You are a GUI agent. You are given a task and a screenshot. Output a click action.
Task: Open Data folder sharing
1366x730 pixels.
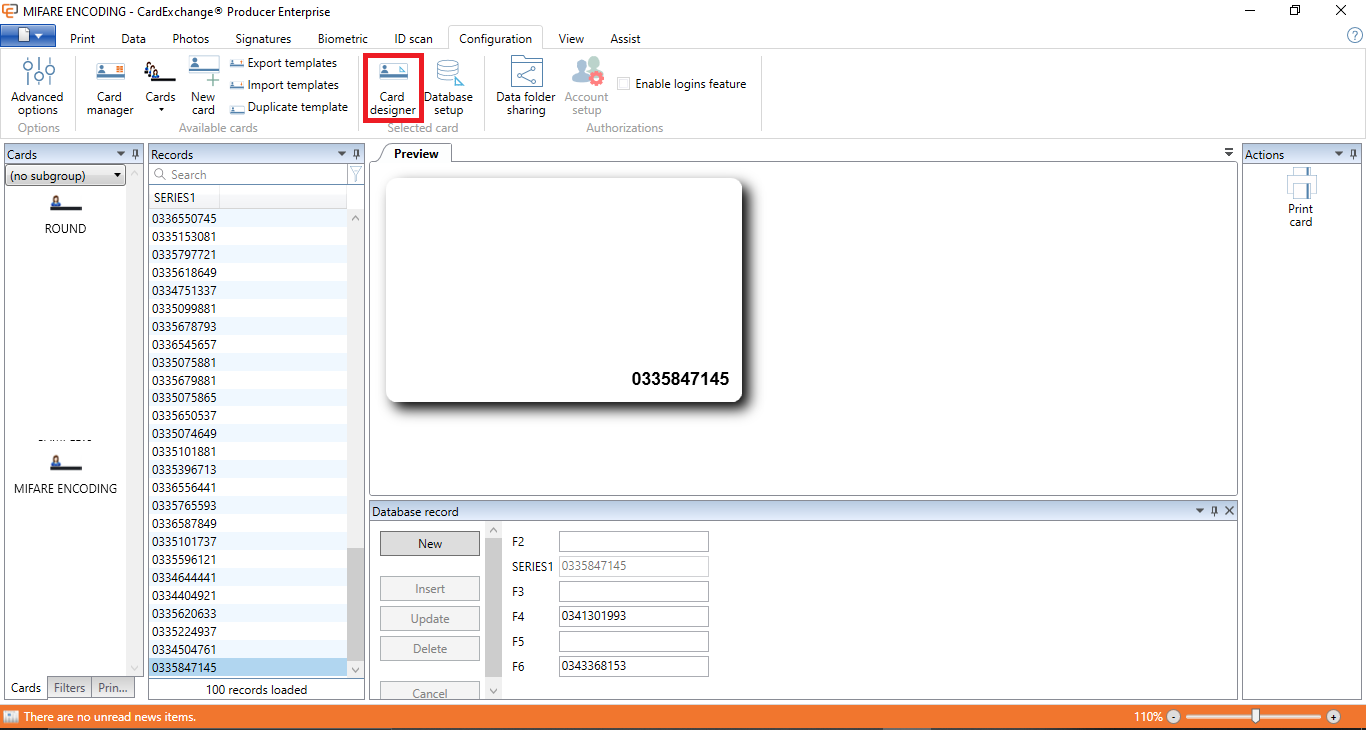(526, 86)
